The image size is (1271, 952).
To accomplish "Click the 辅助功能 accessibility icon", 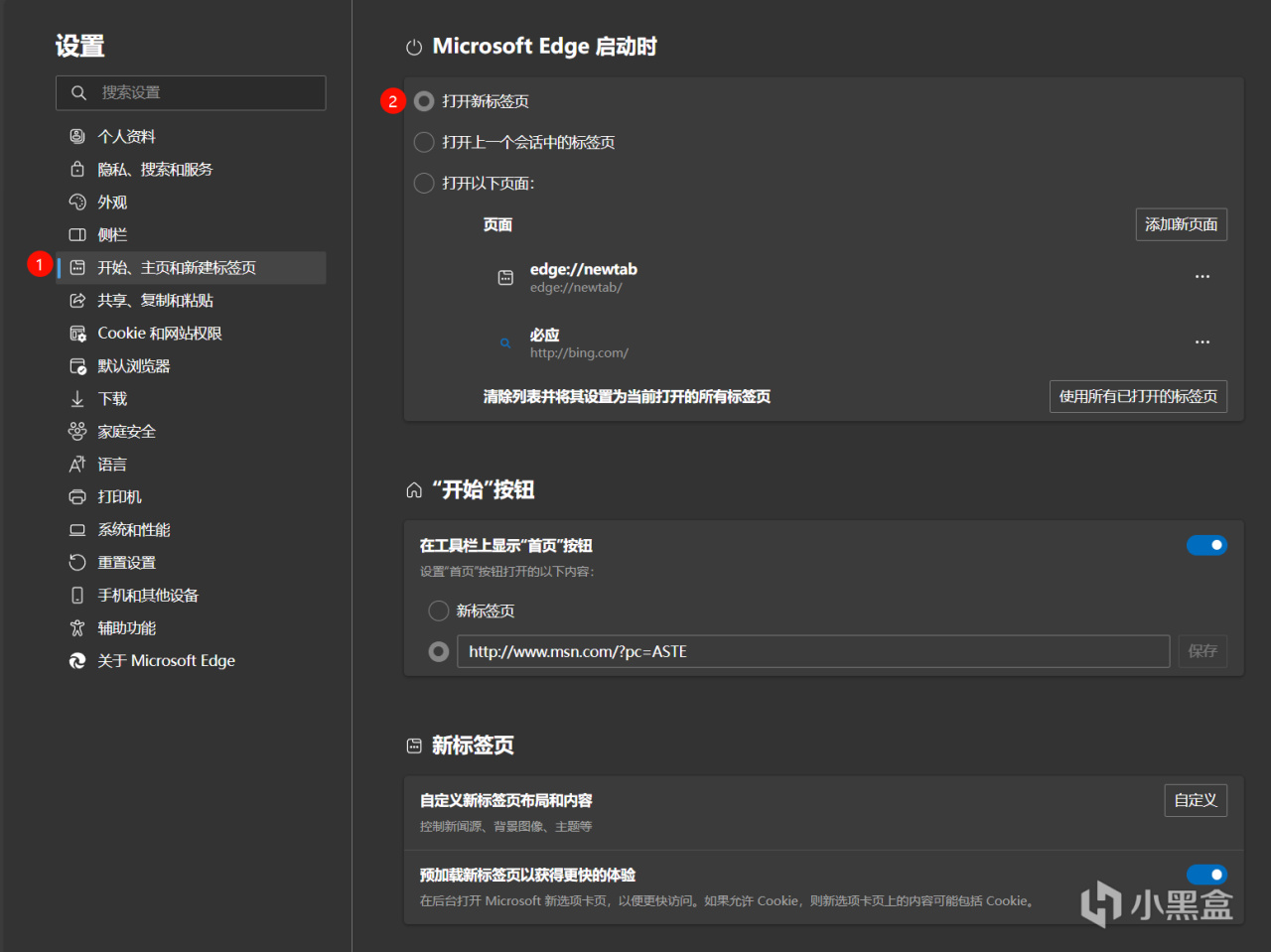I will (x=77, y=627).
